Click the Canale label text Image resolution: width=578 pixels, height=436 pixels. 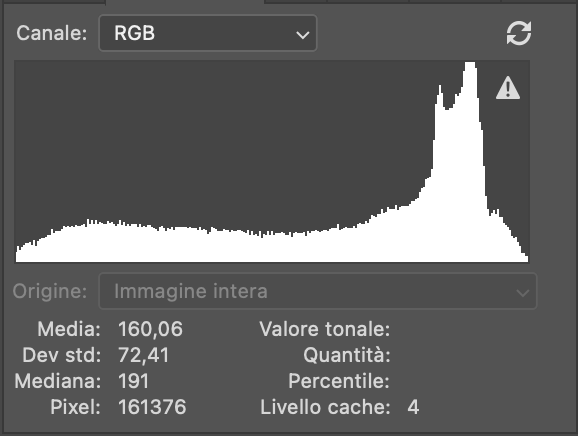tap(52, 33)
